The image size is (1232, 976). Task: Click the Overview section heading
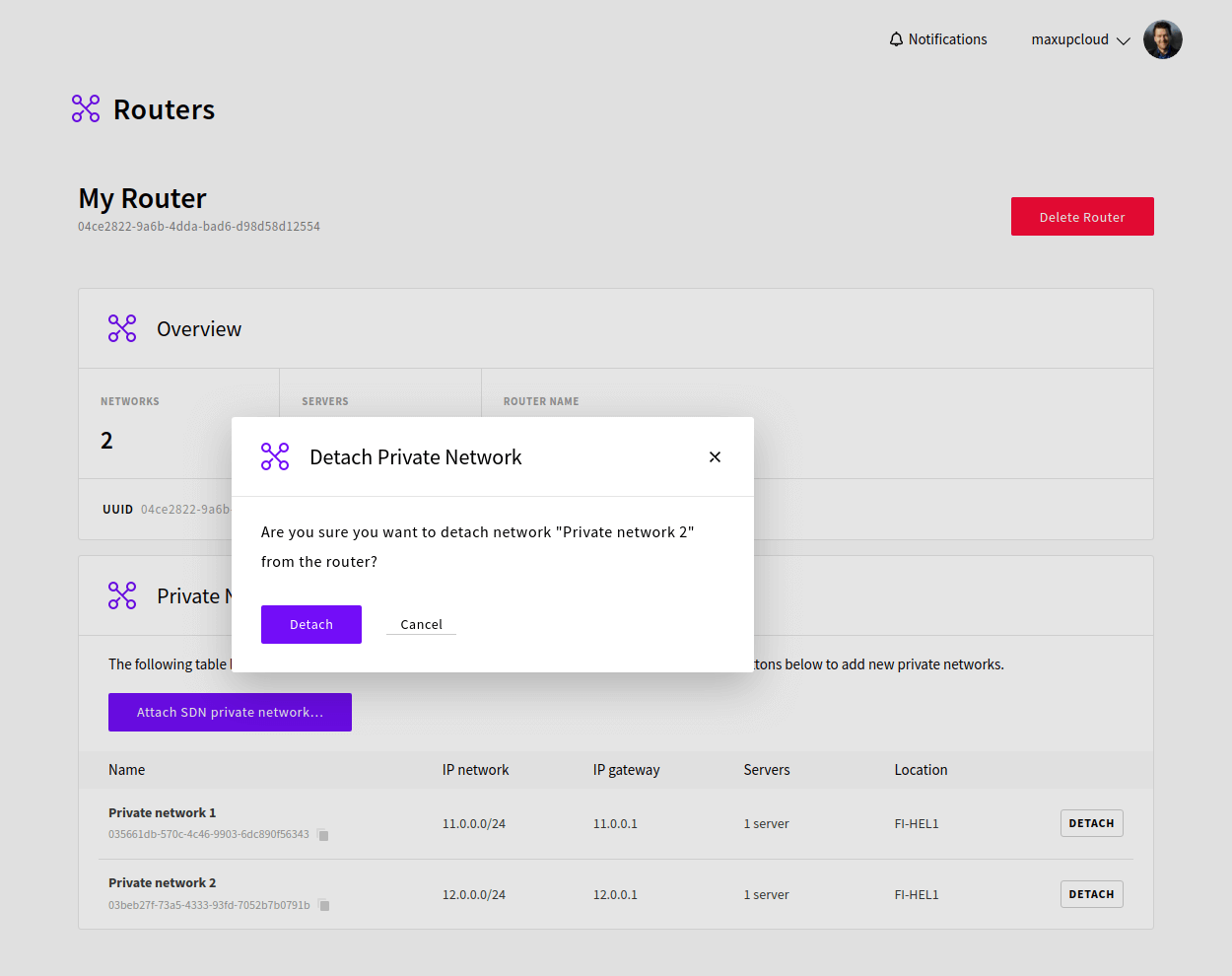click(x=199, y=329)
